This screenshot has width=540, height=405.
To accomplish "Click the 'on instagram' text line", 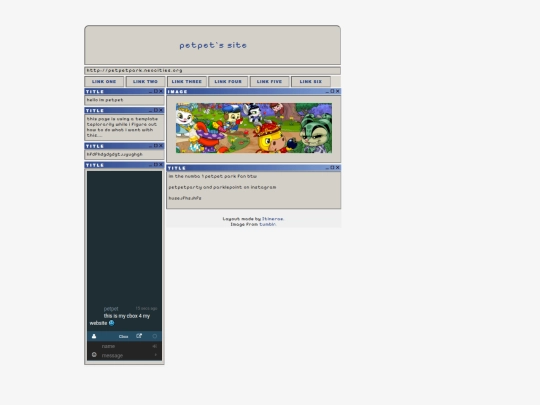I will pos(222,187).
